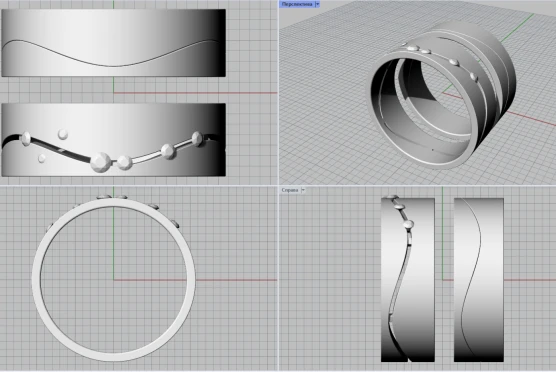Click the Перспектива viewport title label

[x=297, y=4]
